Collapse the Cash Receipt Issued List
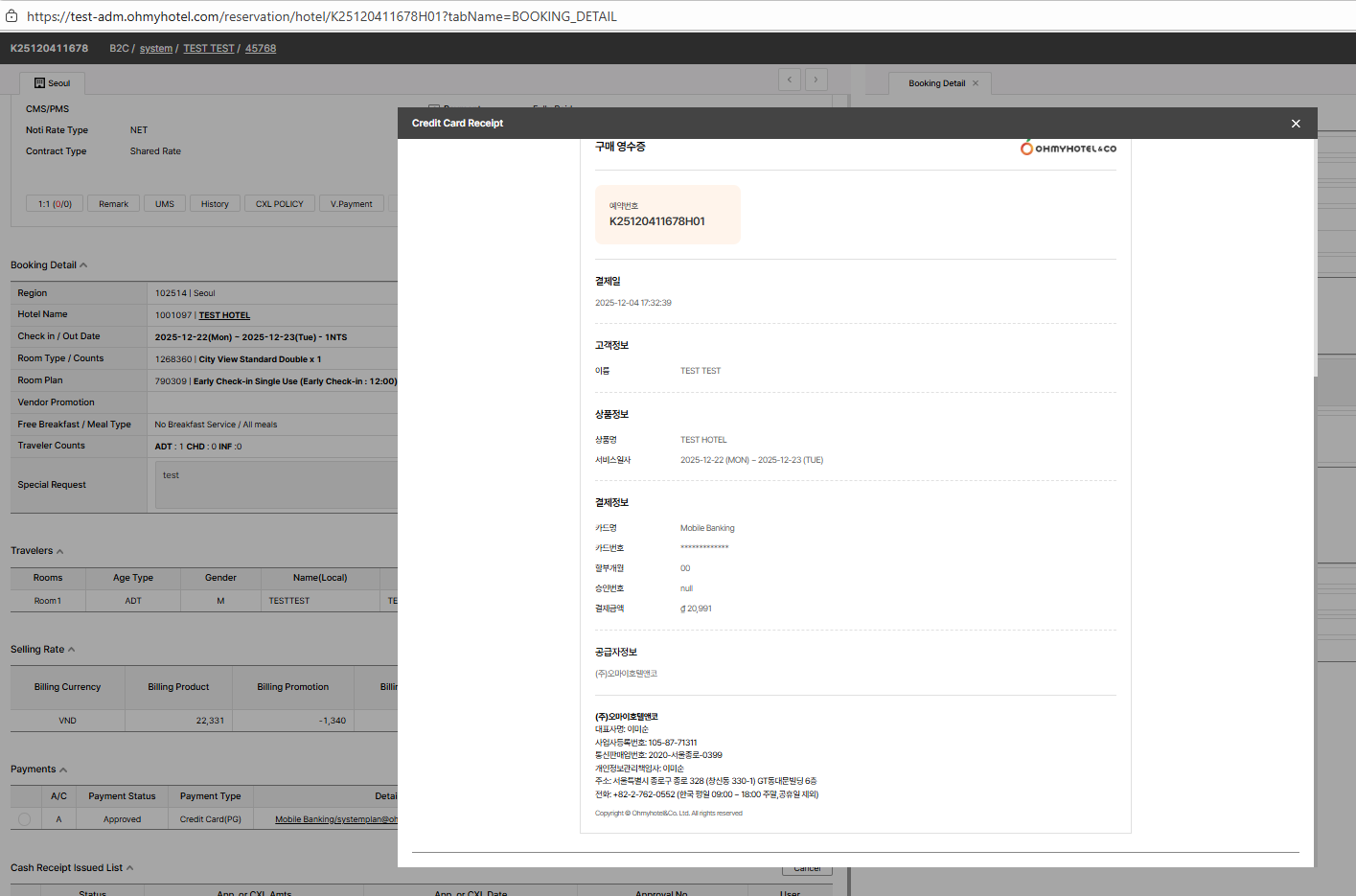 pos(129,868)
